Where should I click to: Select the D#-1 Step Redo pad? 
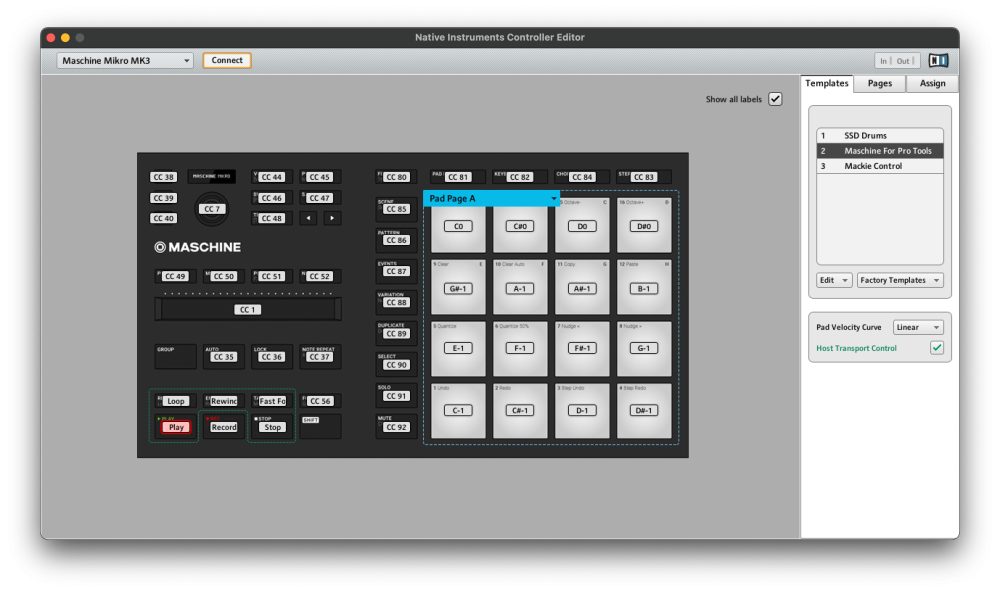(x=643, y=410)
